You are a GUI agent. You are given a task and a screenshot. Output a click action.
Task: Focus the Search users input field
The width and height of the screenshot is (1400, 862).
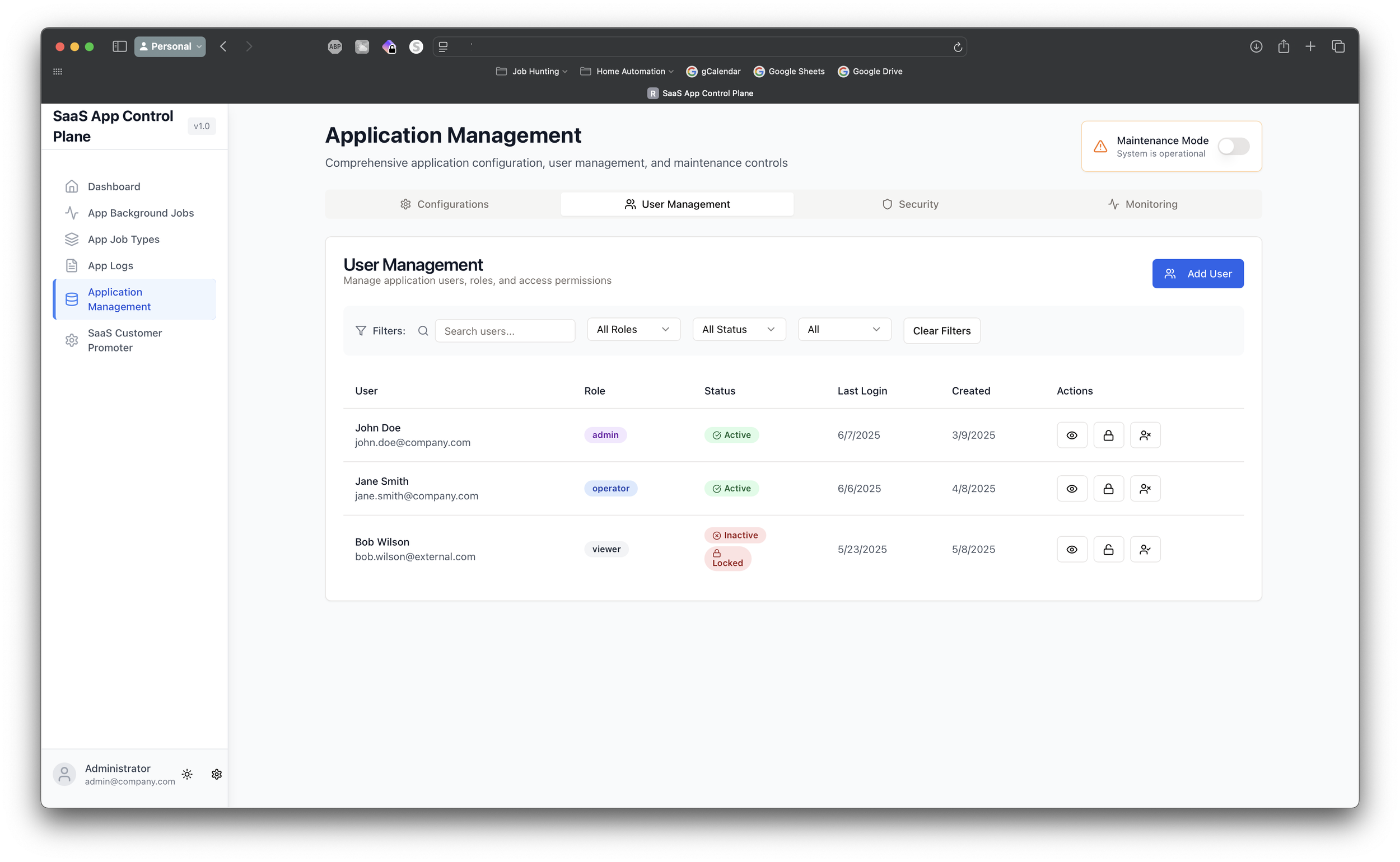coord(505,331)
